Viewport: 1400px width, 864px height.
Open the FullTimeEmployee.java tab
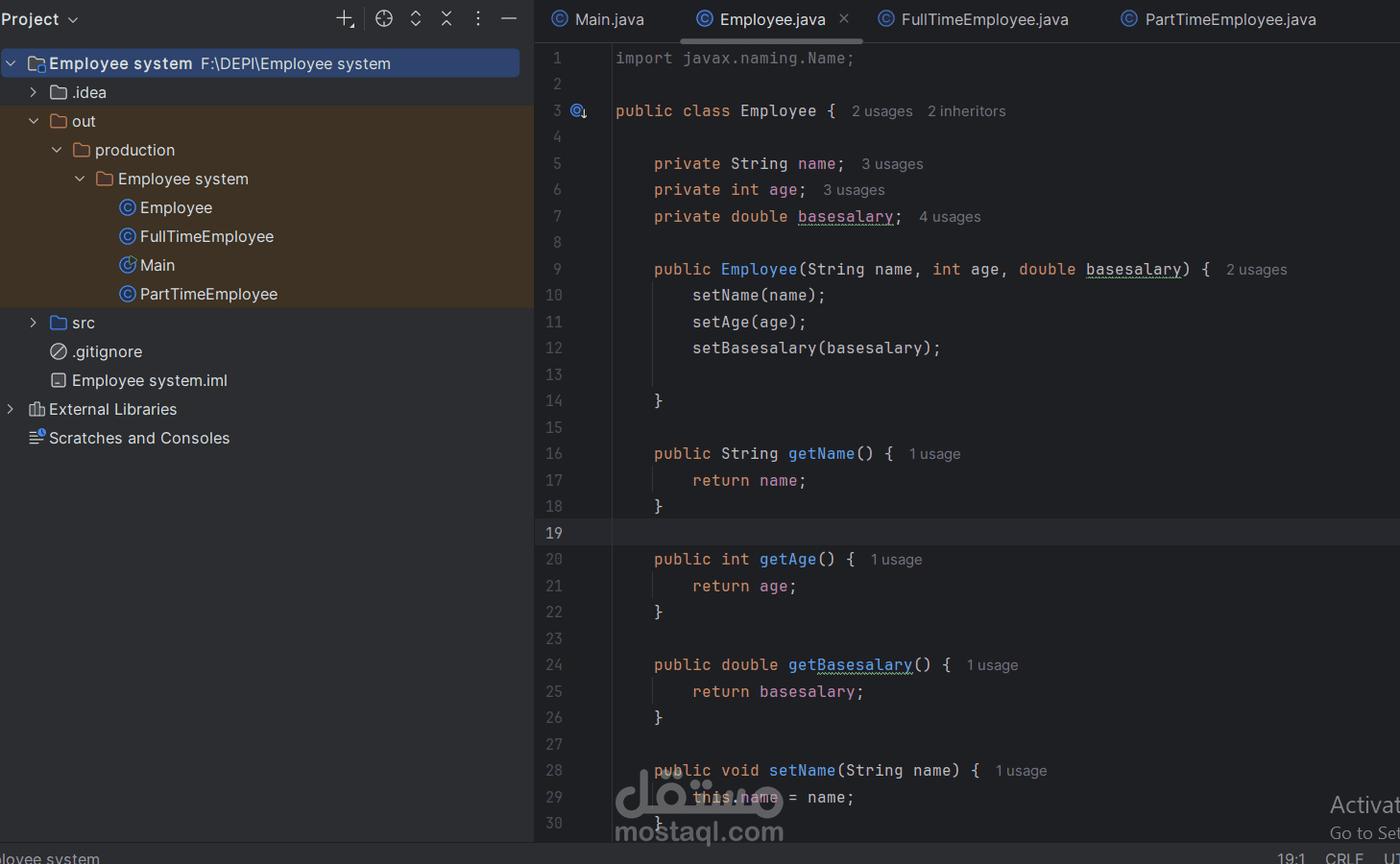981,18
